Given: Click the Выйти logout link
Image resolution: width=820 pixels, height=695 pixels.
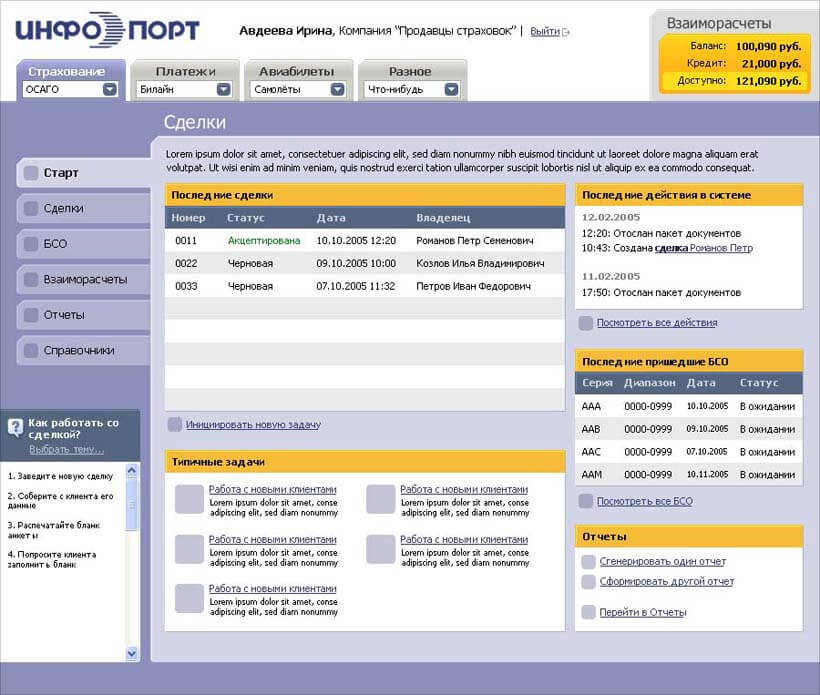Looking at the screenshot, I should click(544, 32).
